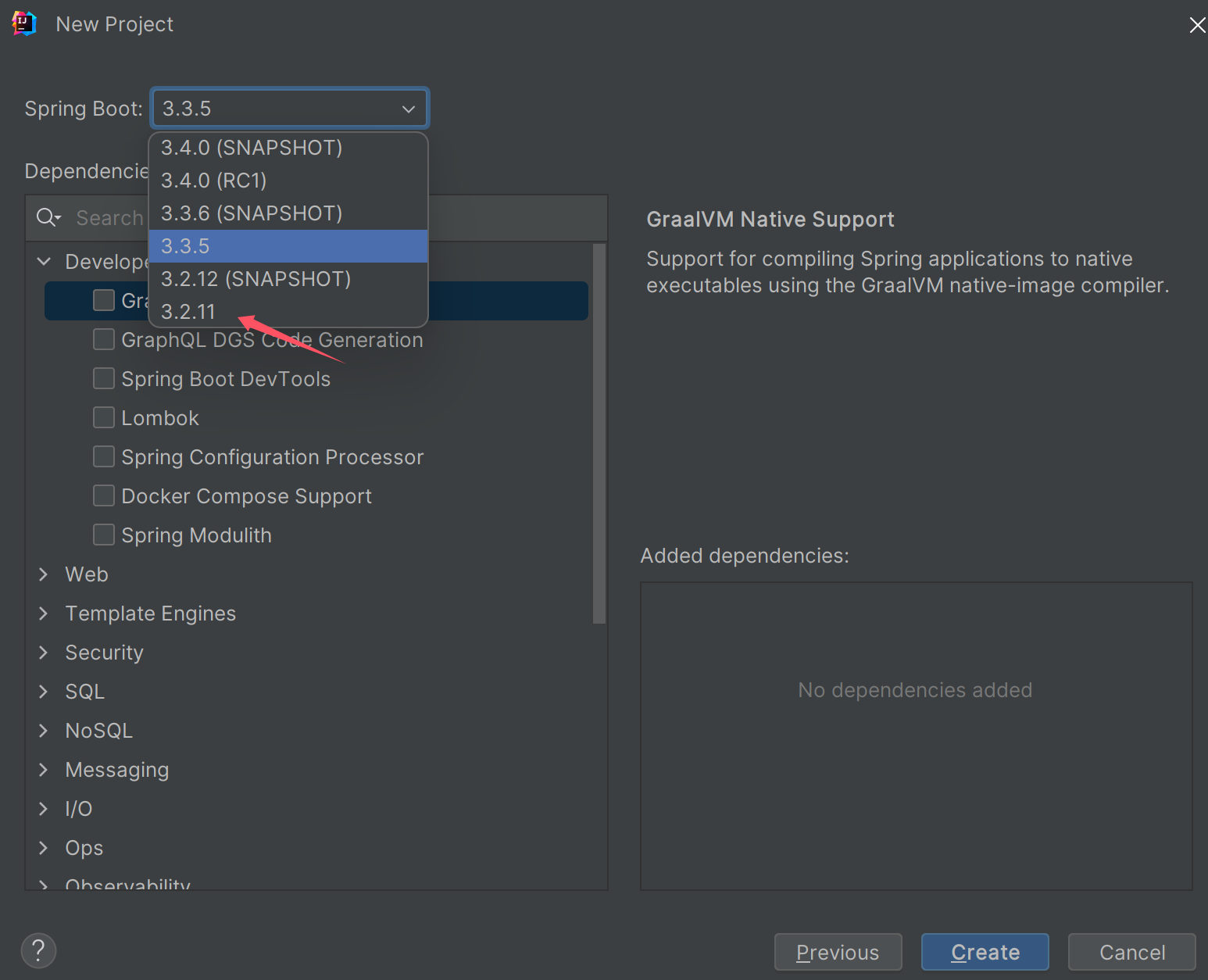Enable Spring Configuration Processor checkbox
This screenshot has width=1208, height=980.
point(104,456)
